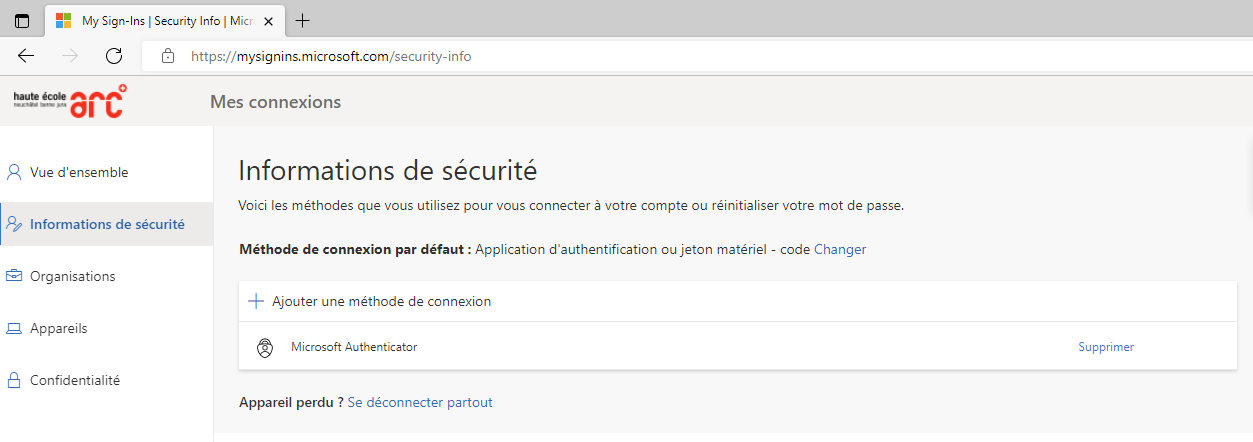Image resolution: width=1253 pixels, height=442 pixels.
Task: Click the plus icon for adding a method
Action: point(256,301)
